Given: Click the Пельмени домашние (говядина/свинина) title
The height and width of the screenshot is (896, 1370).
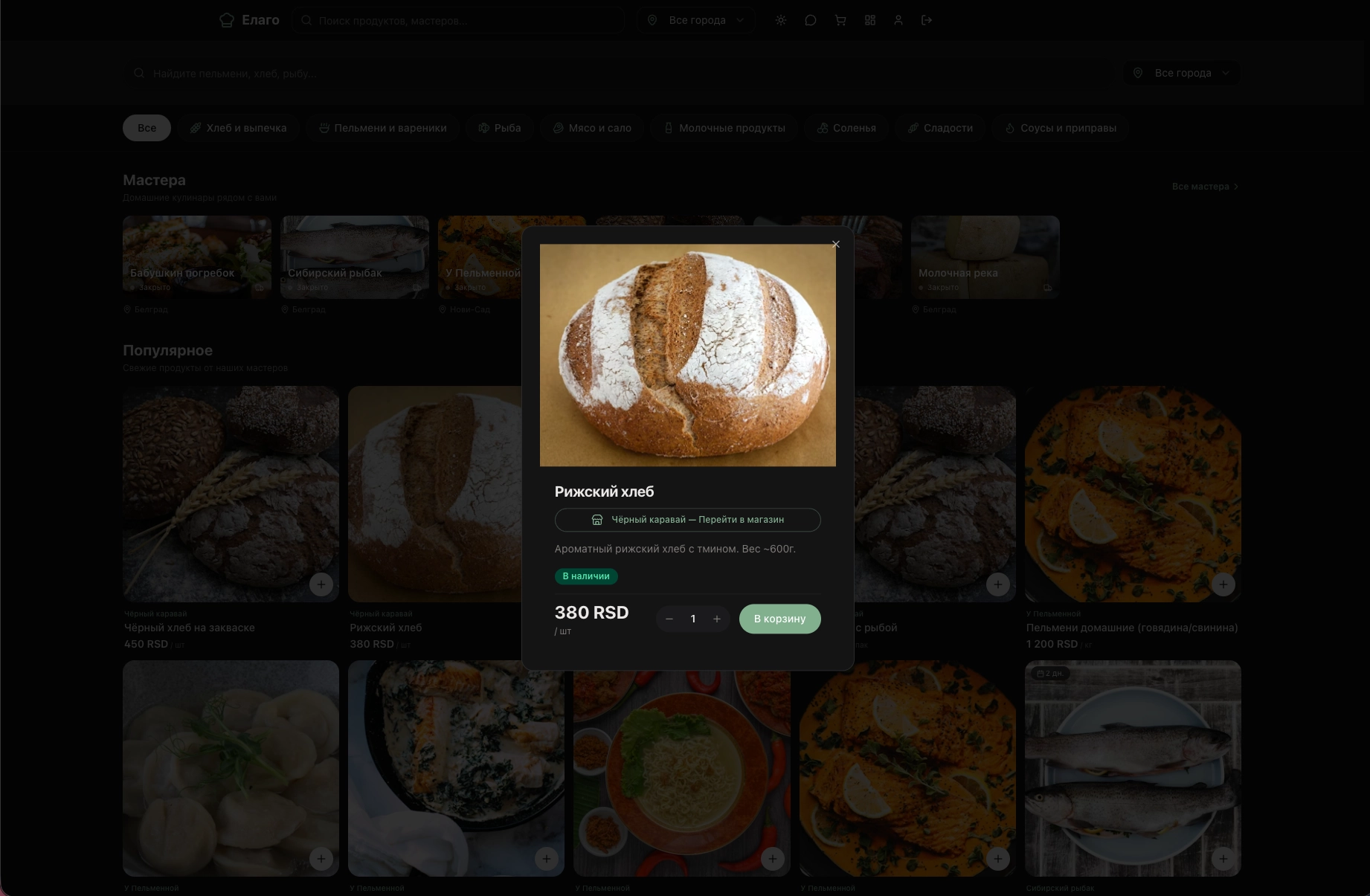Looking at the screenshot, I should coord(1132,628).
